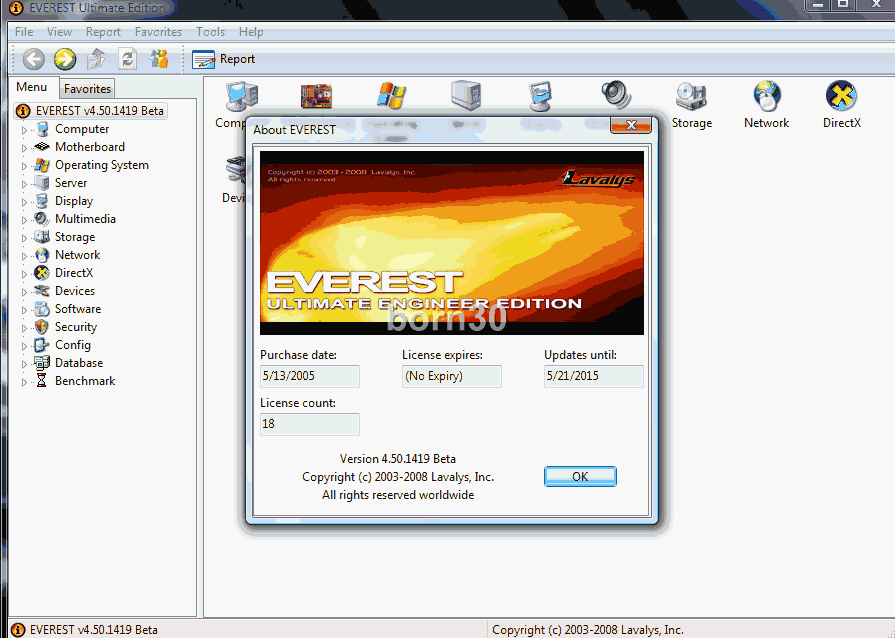Select Computer in the tree menu
Image resolution: width=895 pixels, height=638 pixels.
82,129
